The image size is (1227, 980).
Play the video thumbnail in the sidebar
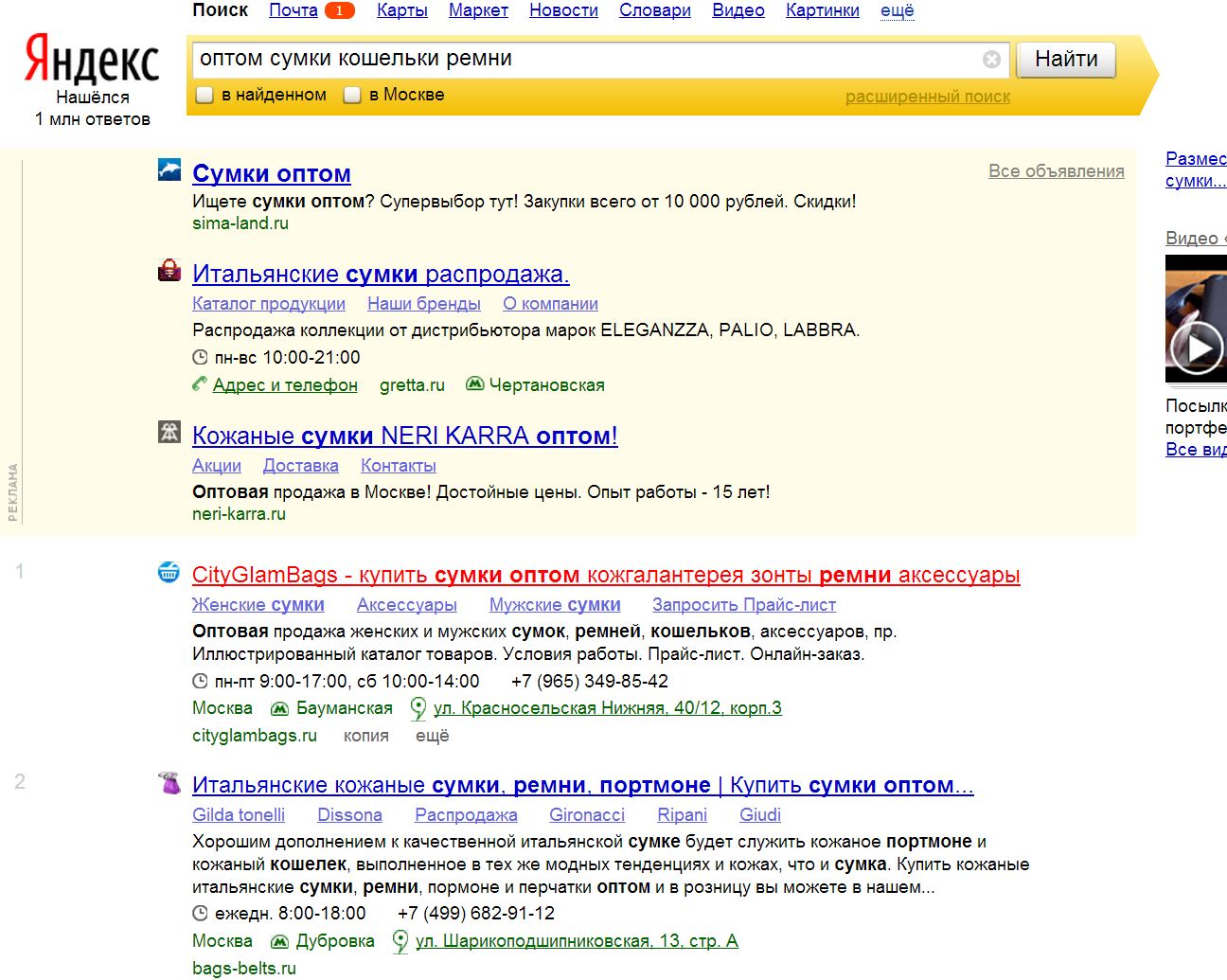1196,319
